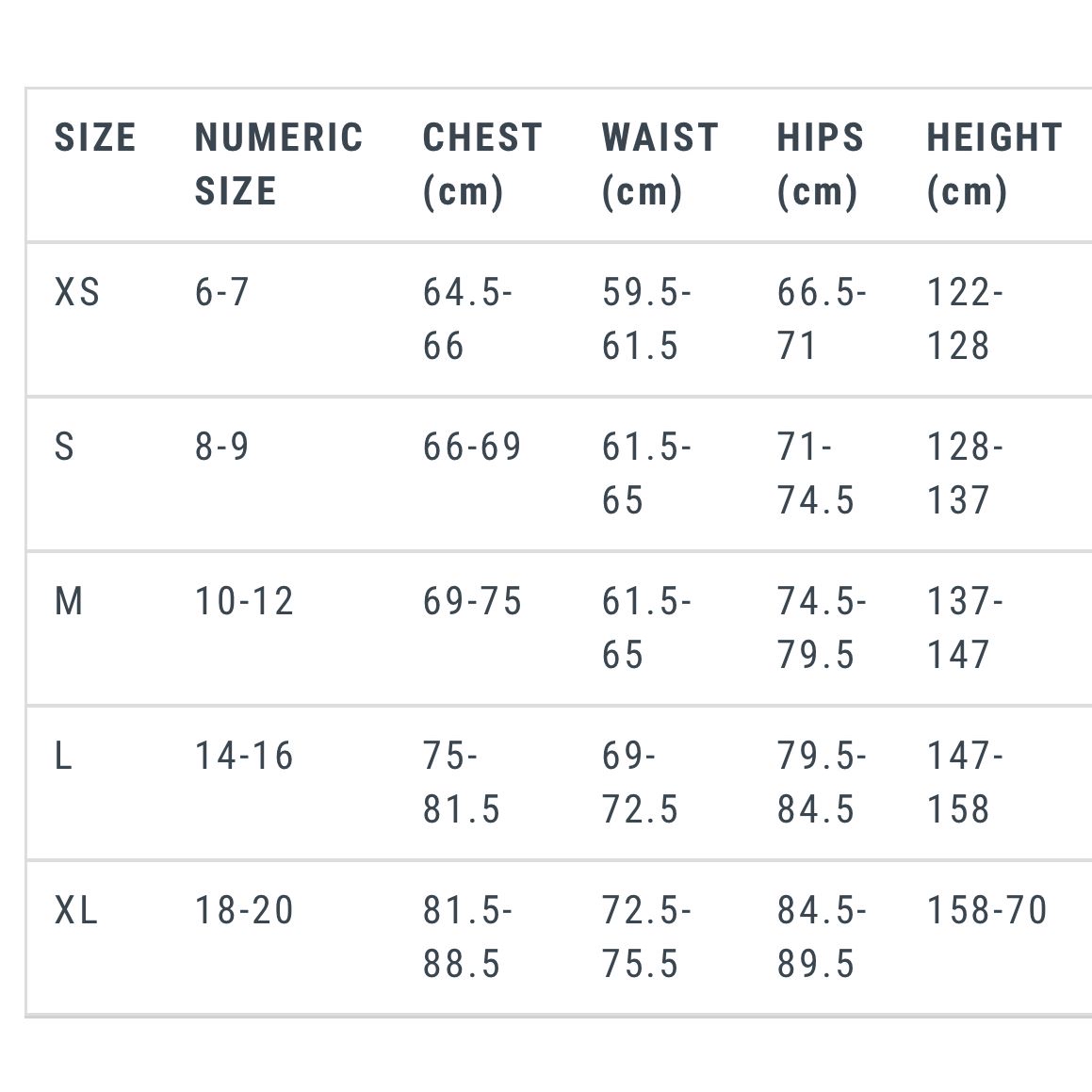Select the XL size row label

tap(76, 910)
